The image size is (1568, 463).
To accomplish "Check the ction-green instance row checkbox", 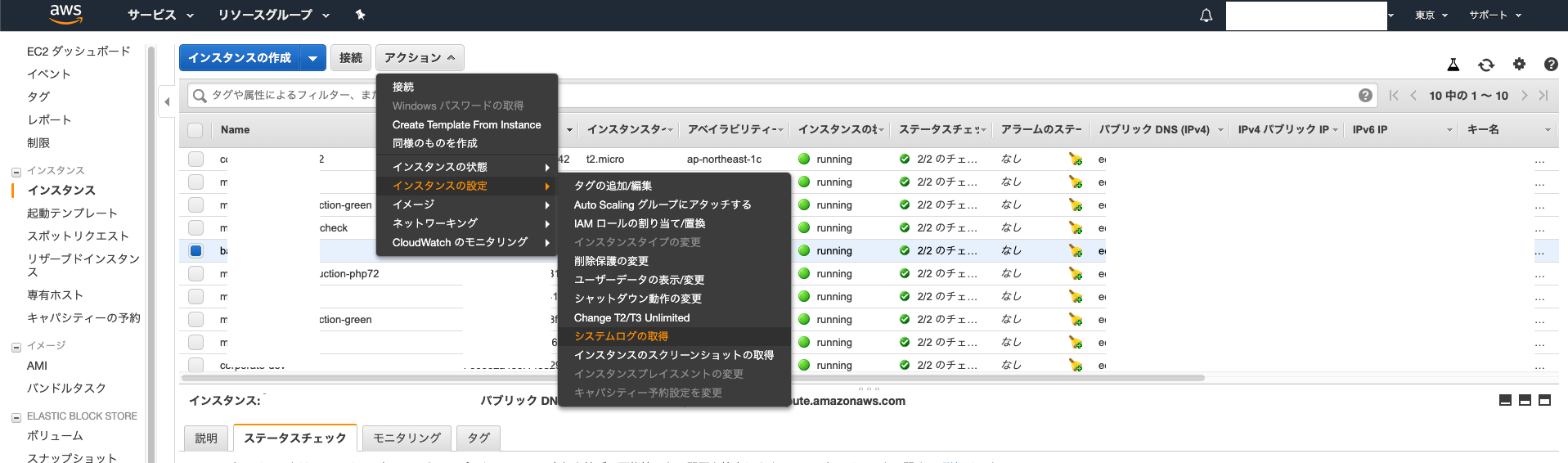I will click(x=195, y=205).
